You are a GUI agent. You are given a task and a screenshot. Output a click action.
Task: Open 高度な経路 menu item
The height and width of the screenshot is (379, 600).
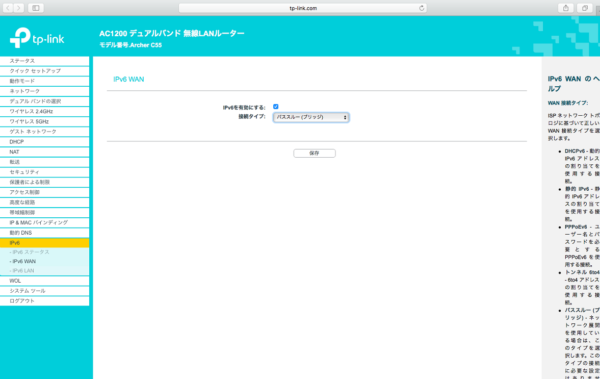point(44,203)
